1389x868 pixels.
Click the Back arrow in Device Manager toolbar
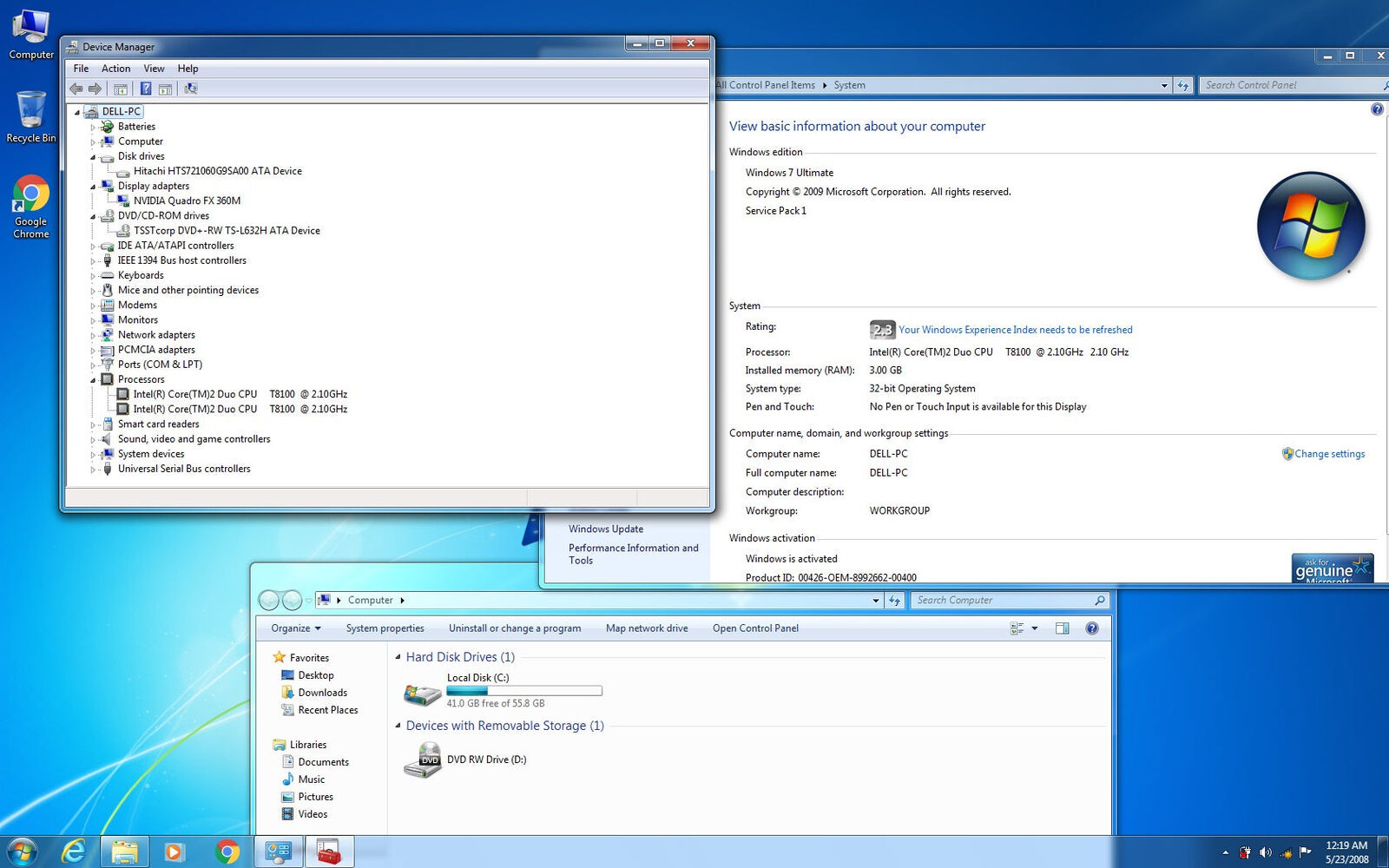click(76, 88)
